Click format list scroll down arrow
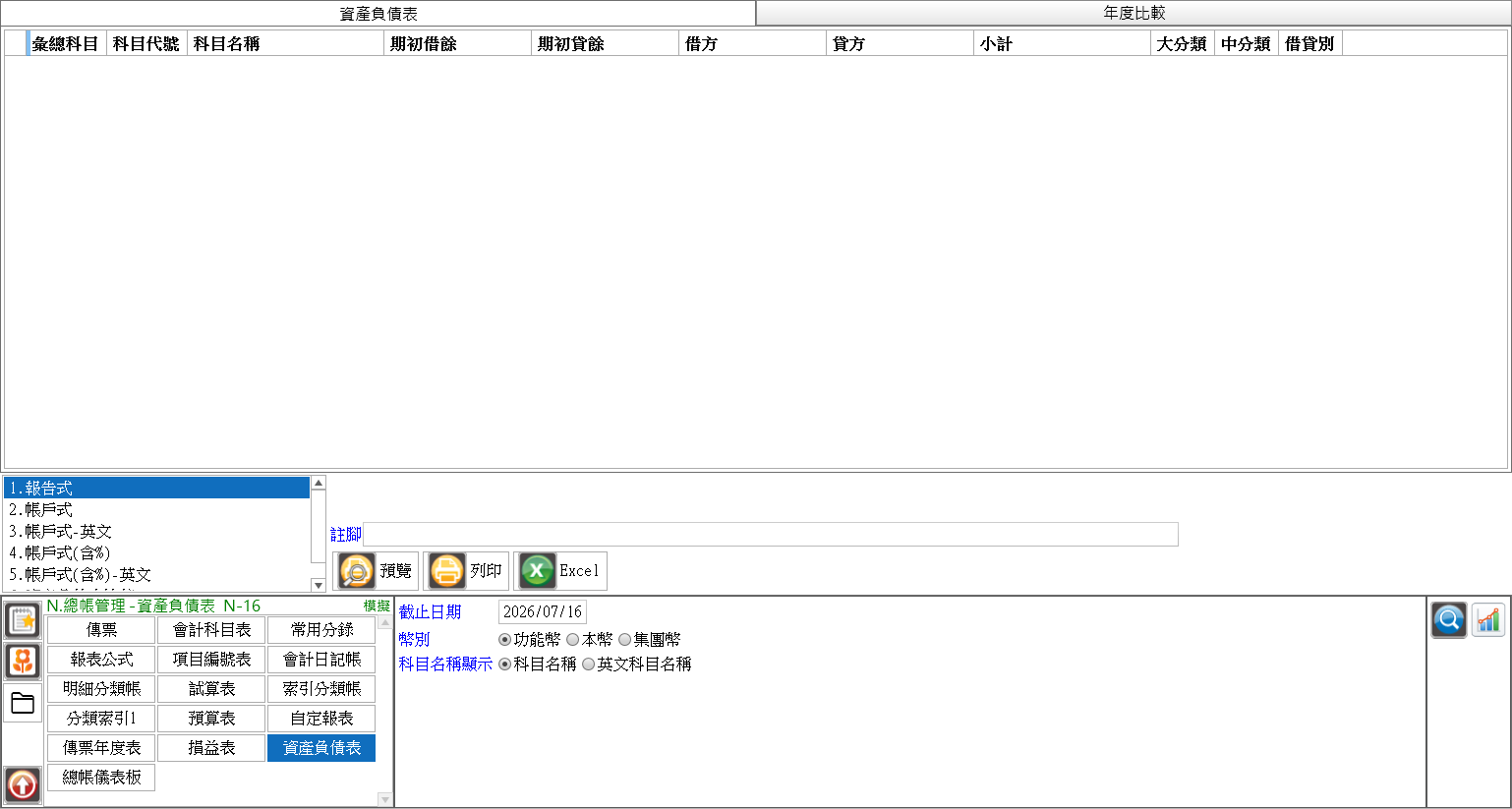The height and width of the screenshot is (809, 1512). [x=318, y=585]
